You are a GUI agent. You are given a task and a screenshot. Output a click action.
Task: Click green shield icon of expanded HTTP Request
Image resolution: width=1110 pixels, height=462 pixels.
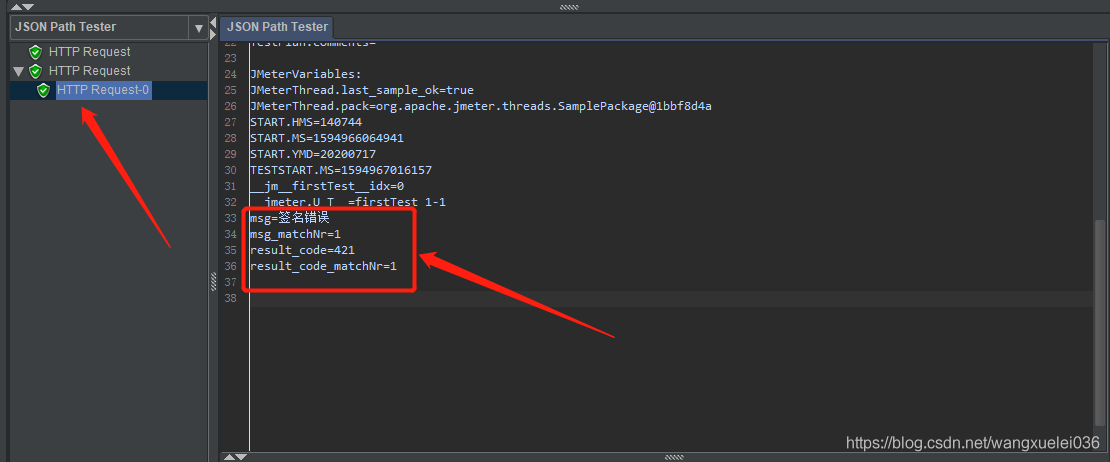pyautogui.click(x=36, y=71)
